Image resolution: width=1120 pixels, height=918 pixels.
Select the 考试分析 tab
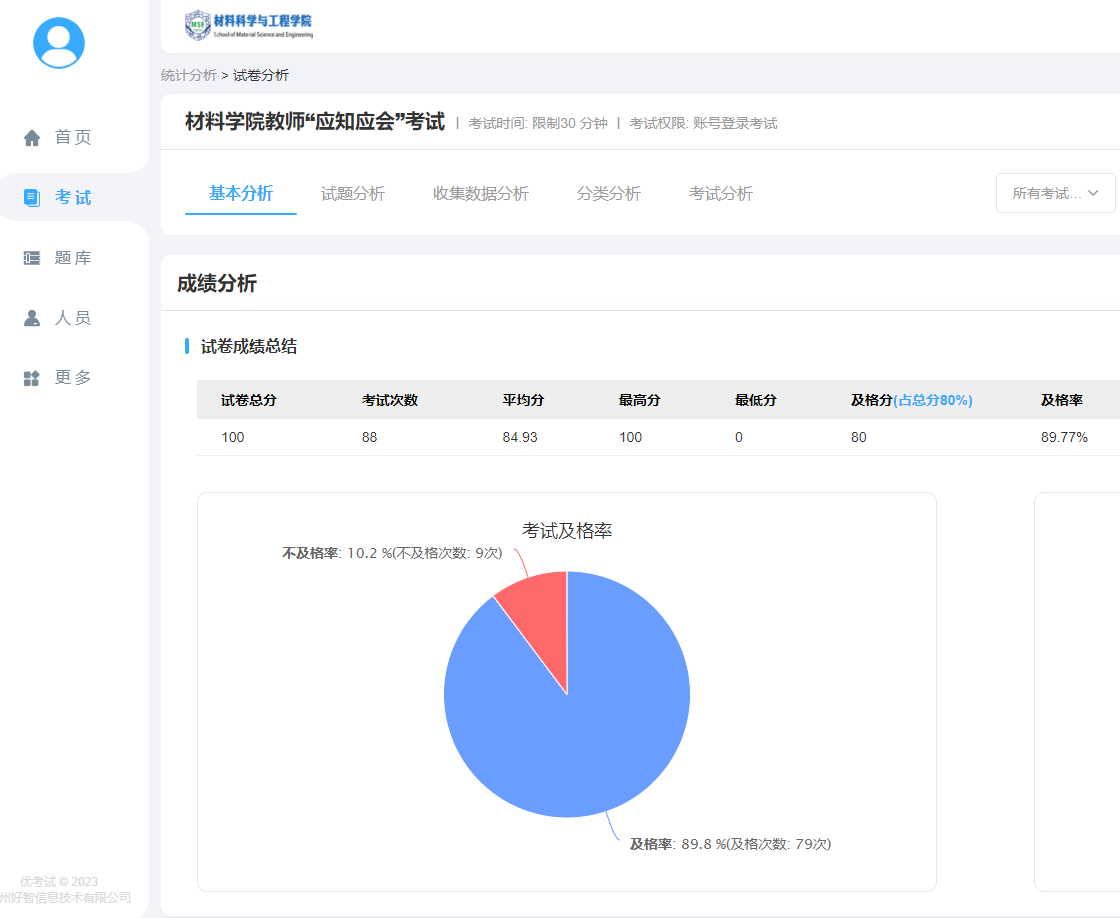[x=720, y=194]
